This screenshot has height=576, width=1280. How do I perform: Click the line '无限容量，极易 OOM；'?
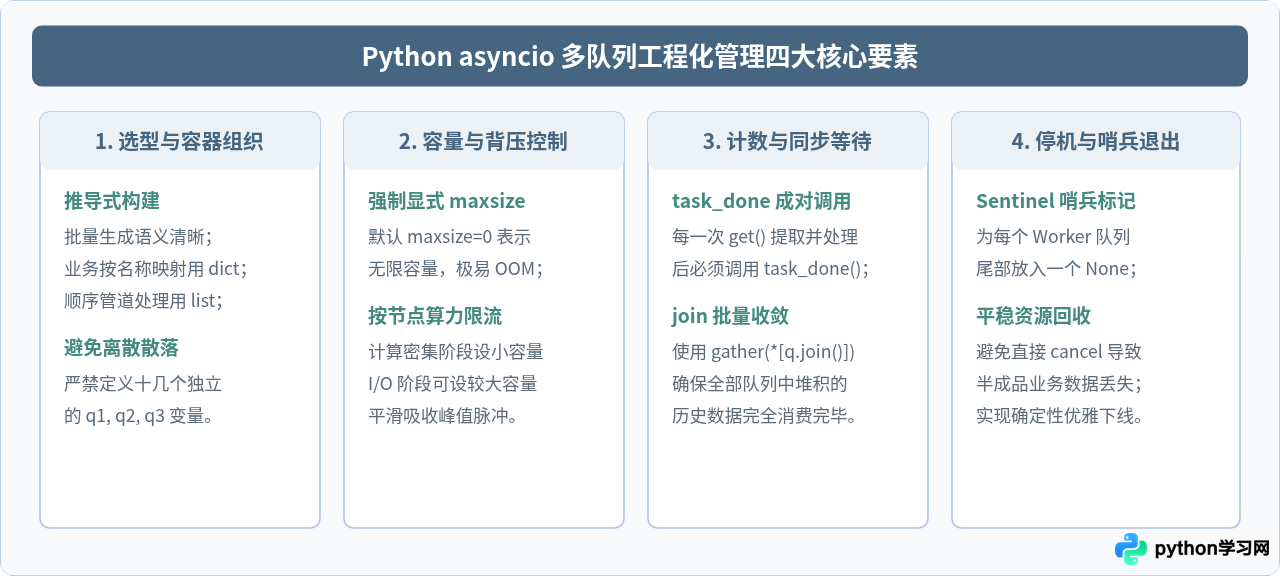(455, 268)
